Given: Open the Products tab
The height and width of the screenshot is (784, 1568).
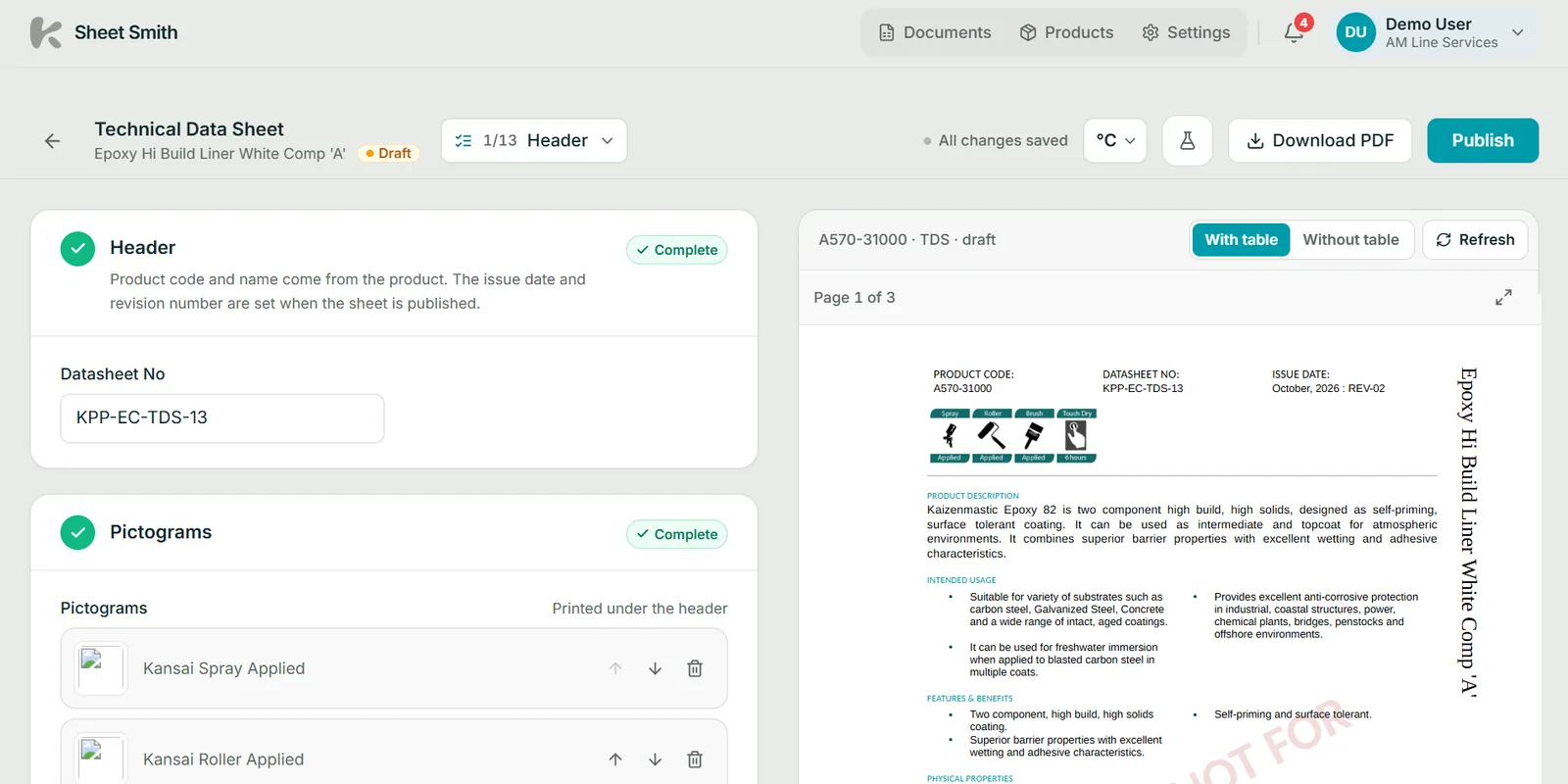Looking at the screenshot, I should (x=1066, y=32).
